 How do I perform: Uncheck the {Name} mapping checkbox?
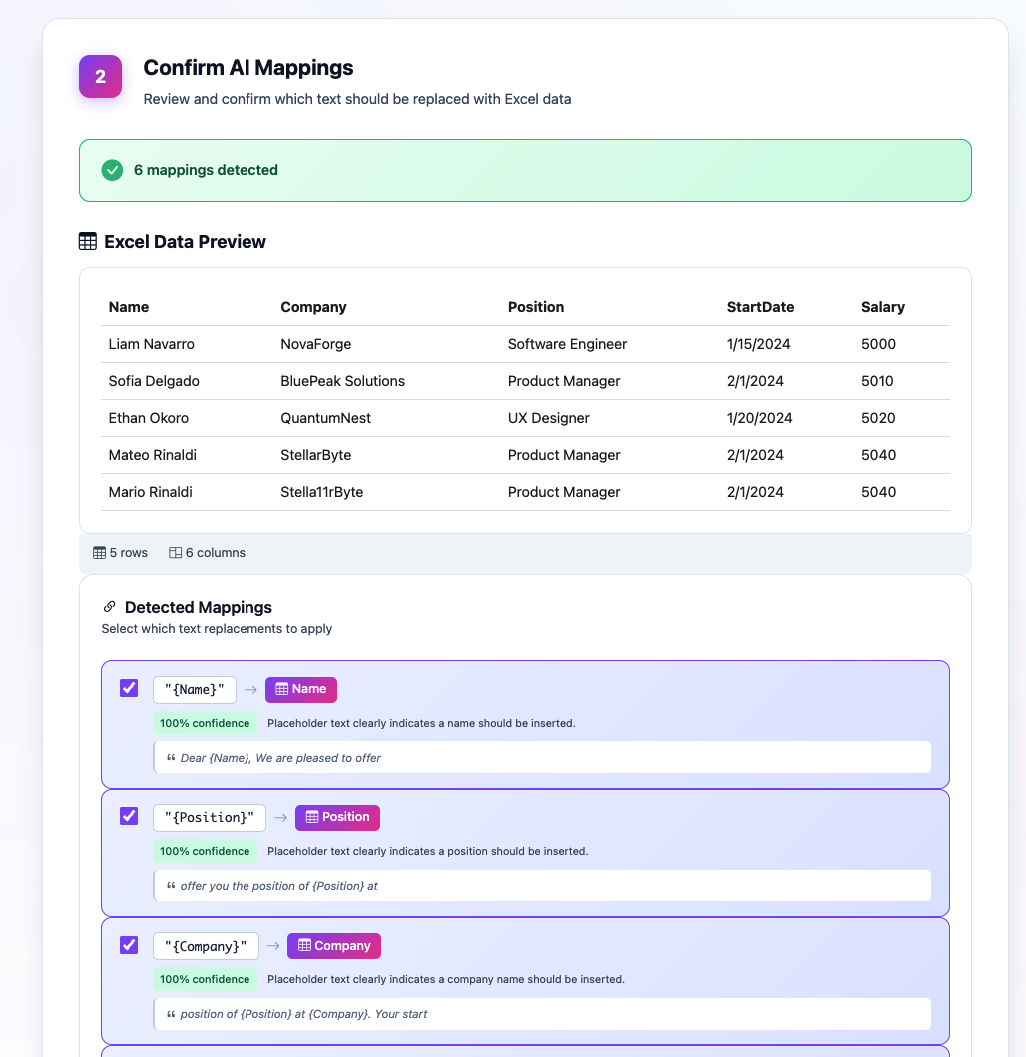coord(128,688)
